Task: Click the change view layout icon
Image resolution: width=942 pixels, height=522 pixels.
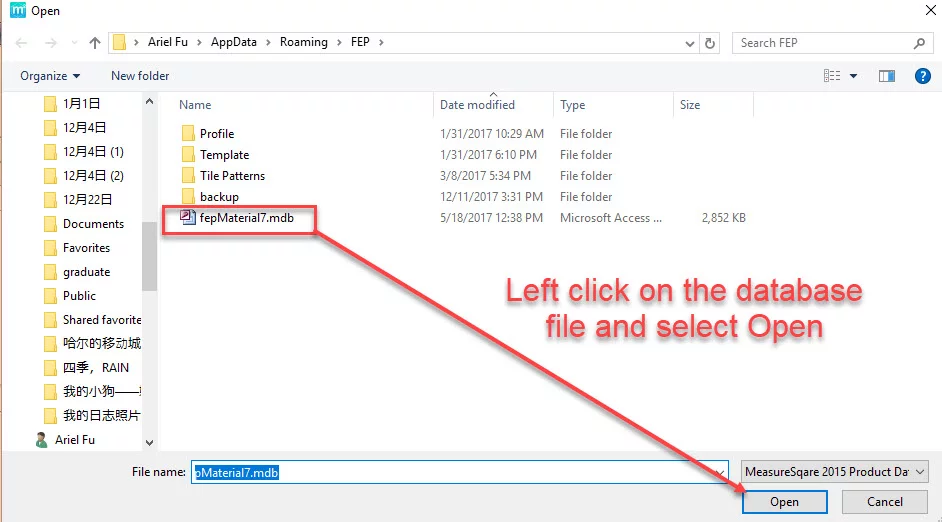Action: click(x=831, y=76)
